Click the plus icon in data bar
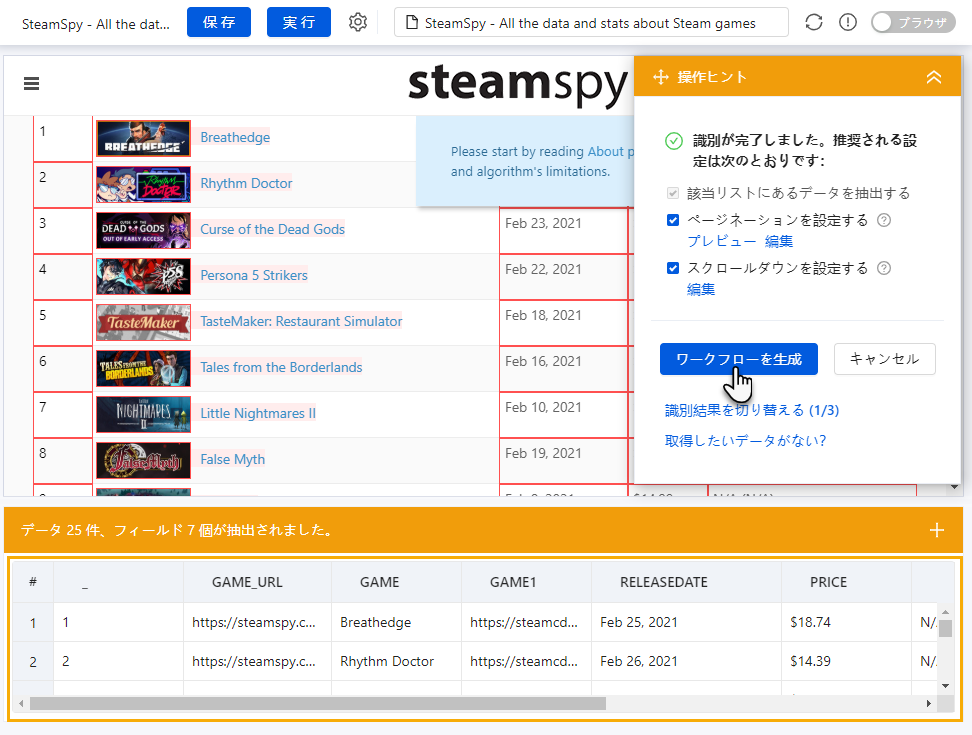The image size is (972, 735). 937,530
